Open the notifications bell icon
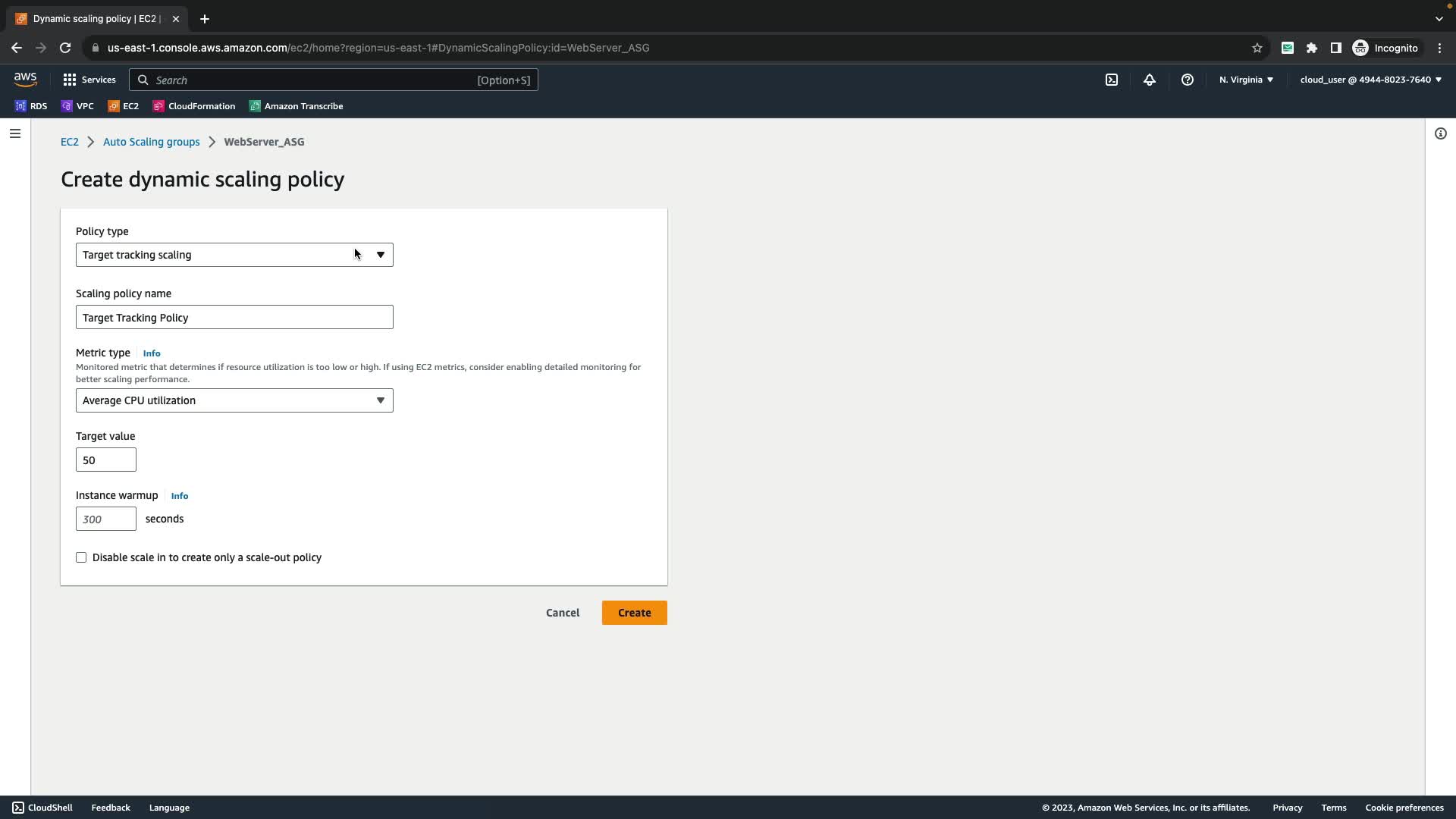 [x=1150, y=80]
